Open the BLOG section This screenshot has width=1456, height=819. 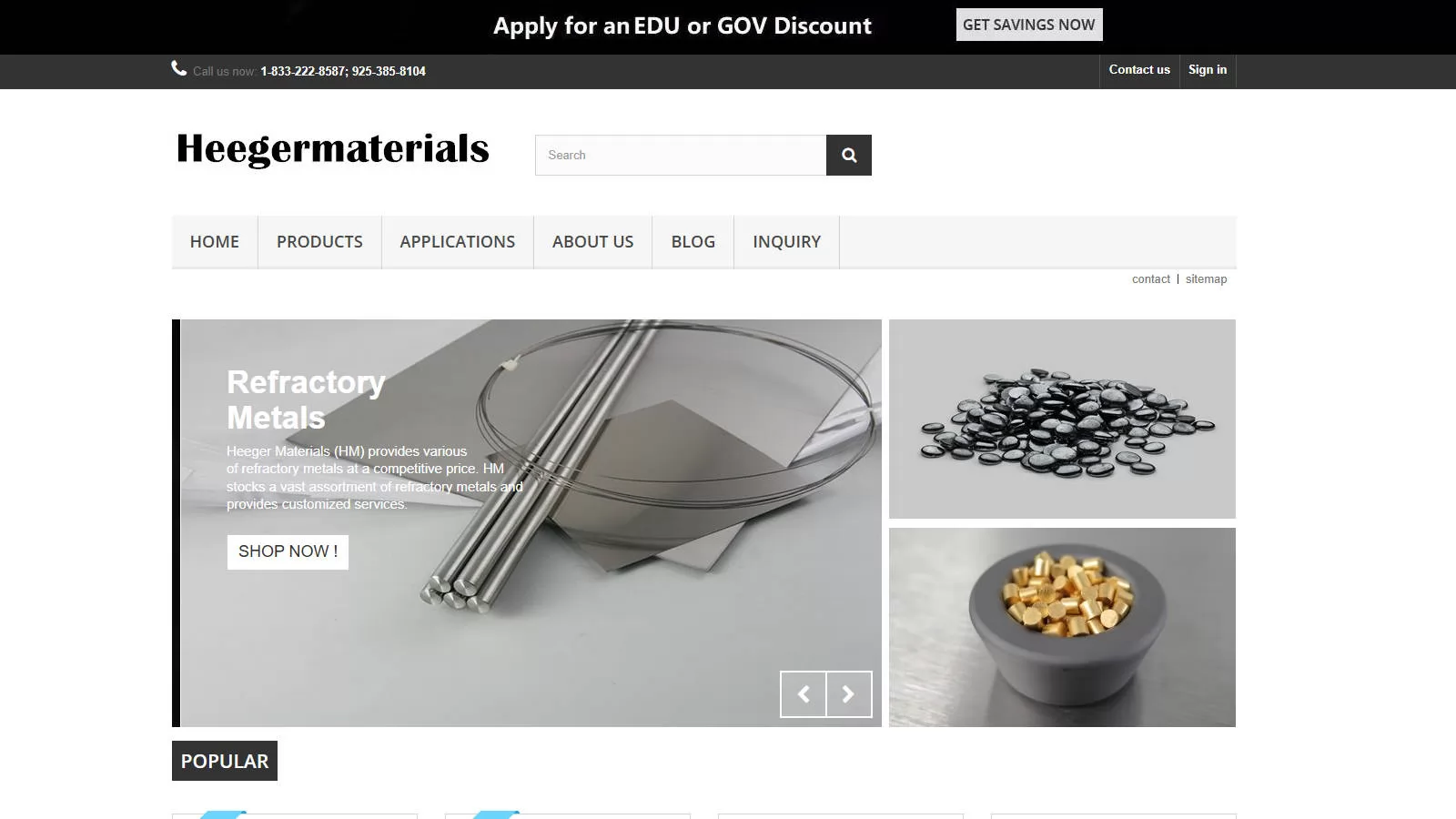coord(693,242)
